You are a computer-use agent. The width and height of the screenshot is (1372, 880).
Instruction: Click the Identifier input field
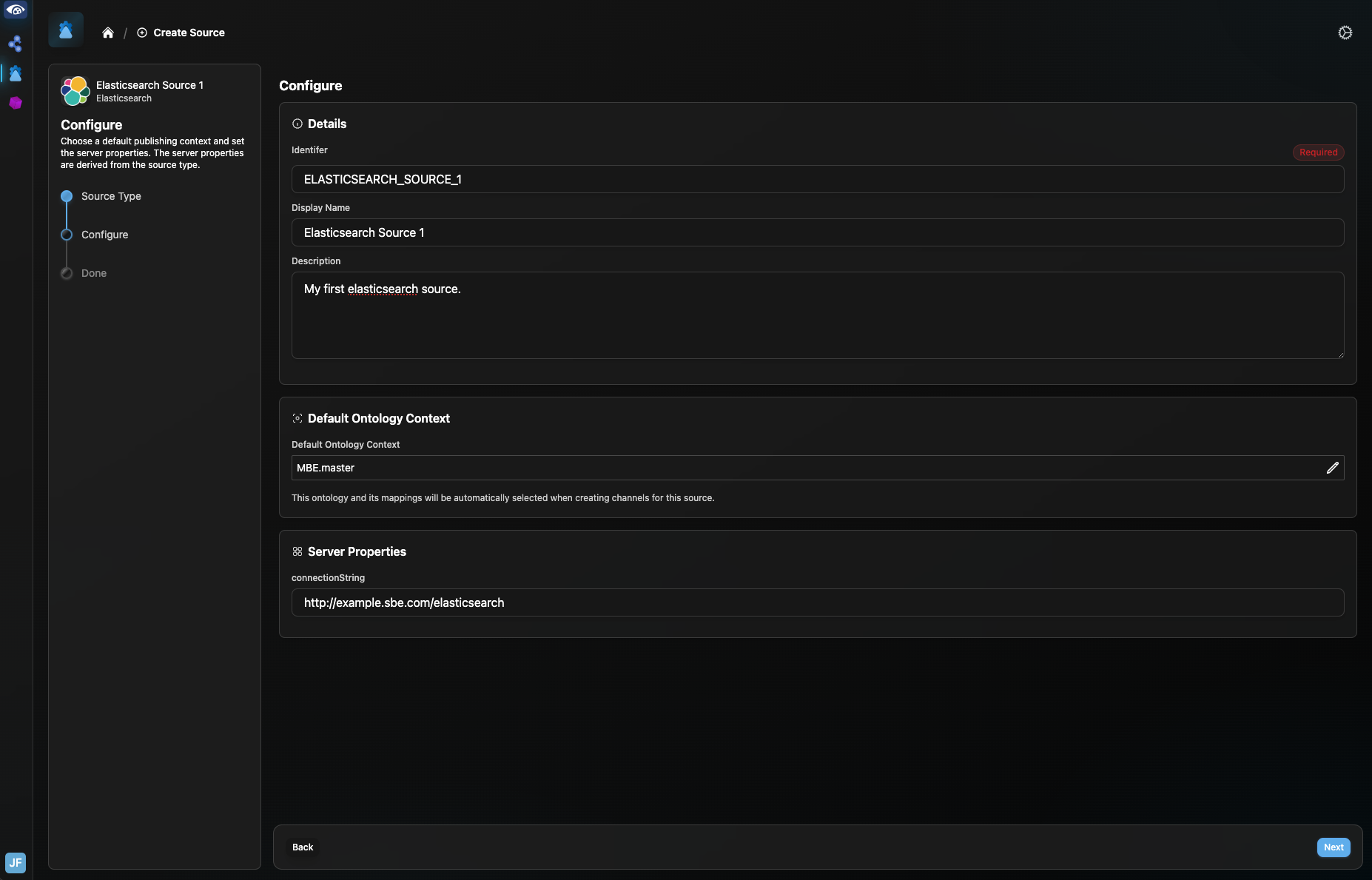(x=817, y=179)
